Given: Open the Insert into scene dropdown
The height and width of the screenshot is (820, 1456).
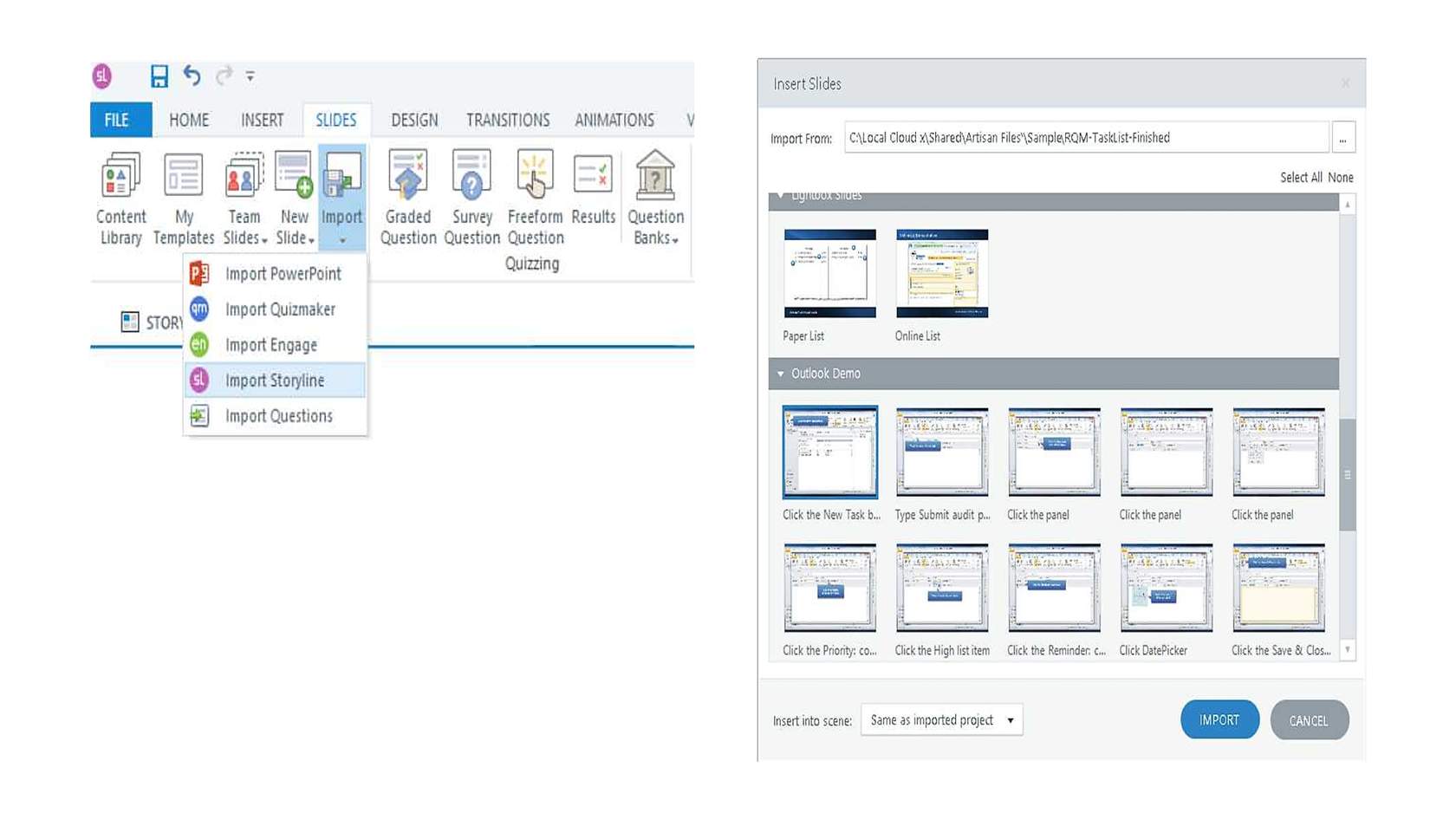Looking at the screenshot, I should point(942,720).
